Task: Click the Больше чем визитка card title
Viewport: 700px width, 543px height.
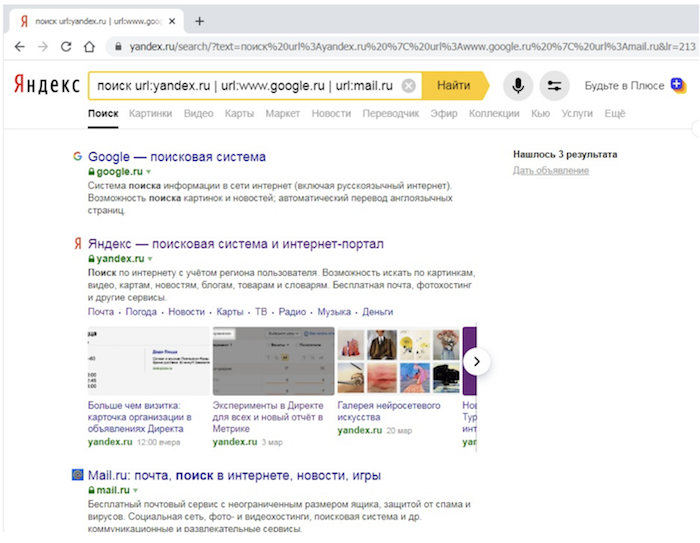Action: (x=140, y=417)
